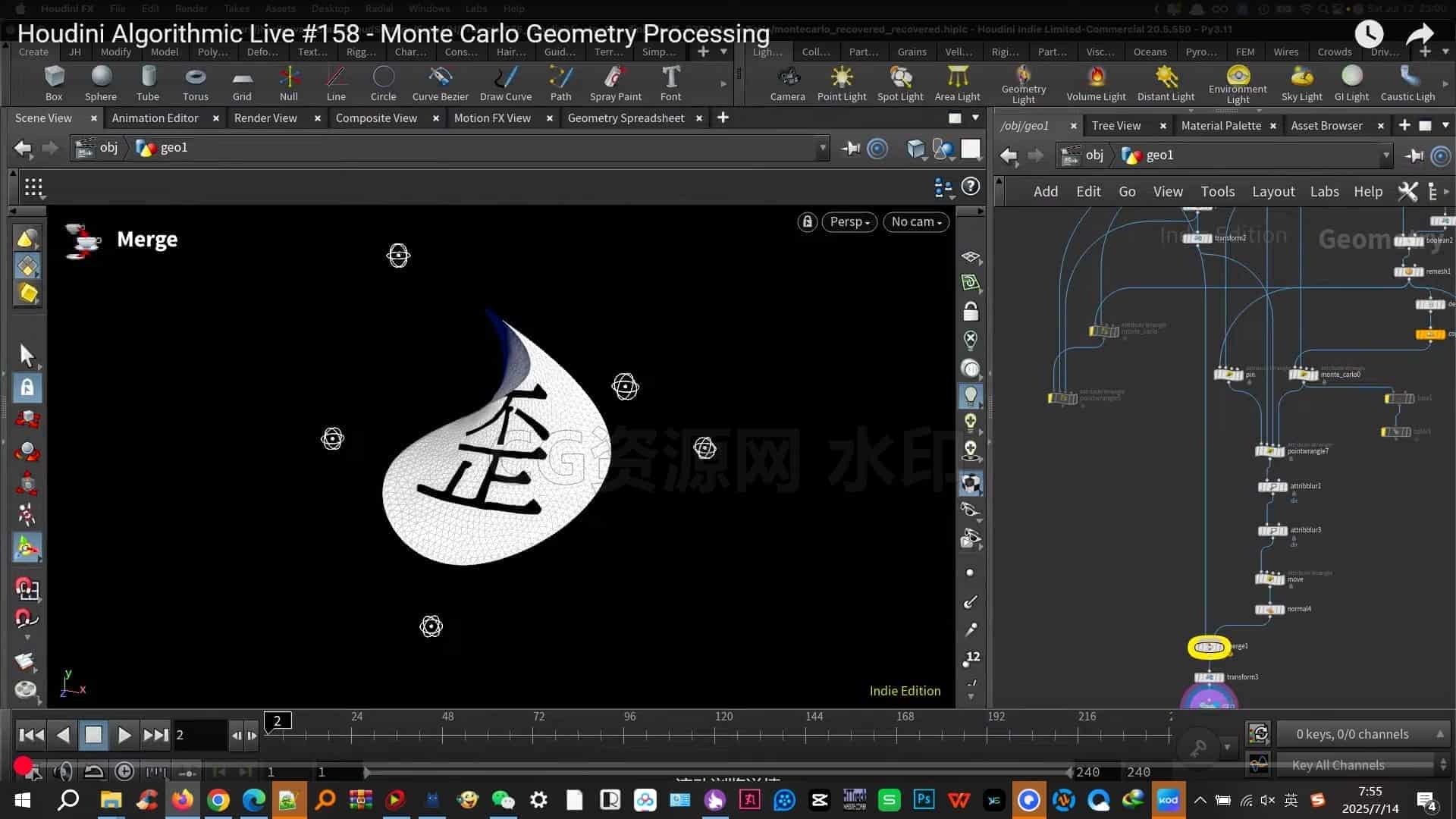Click the stop playback button
1456x819 pixels.
[x=93, y=735]
